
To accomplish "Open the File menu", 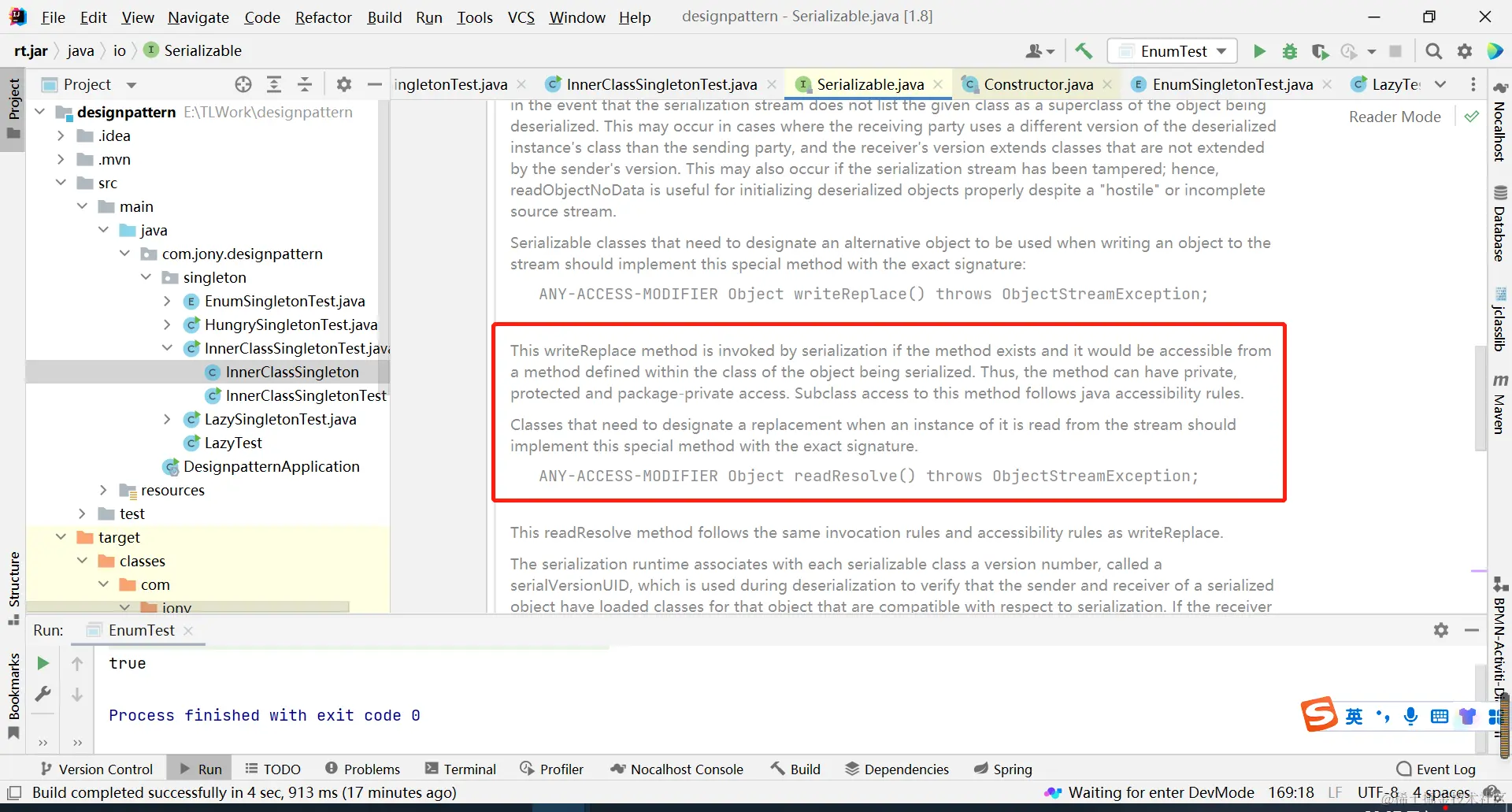I will (54, 17).
